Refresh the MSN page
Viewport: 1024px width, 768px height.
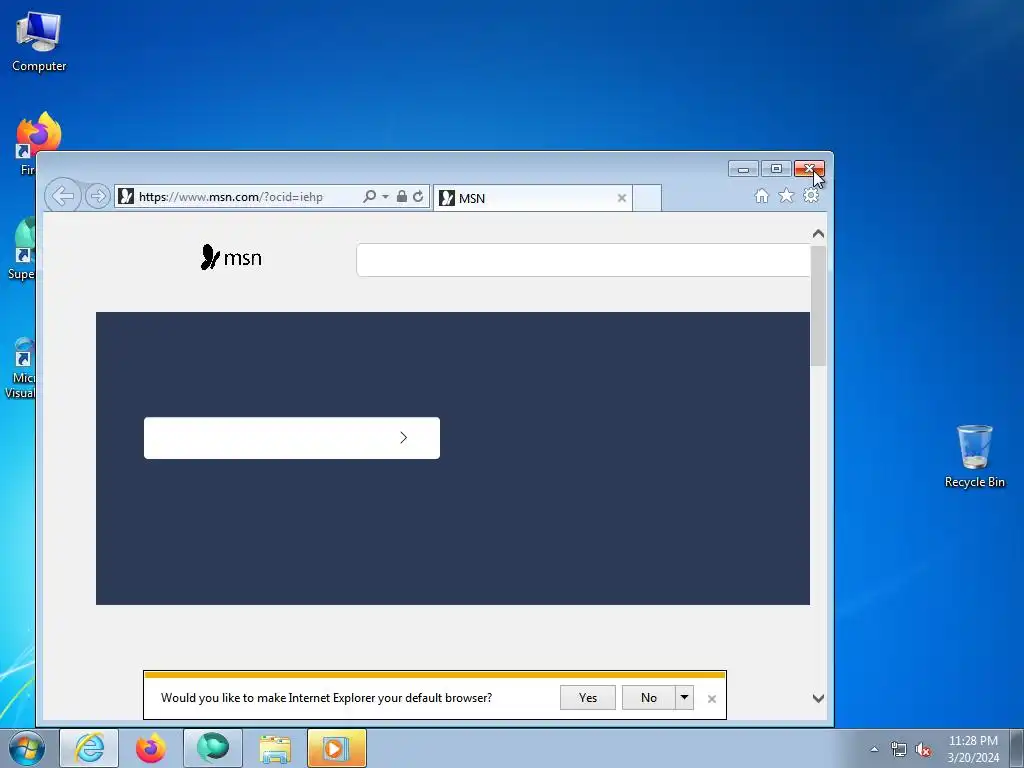click(x=418, y=196)
